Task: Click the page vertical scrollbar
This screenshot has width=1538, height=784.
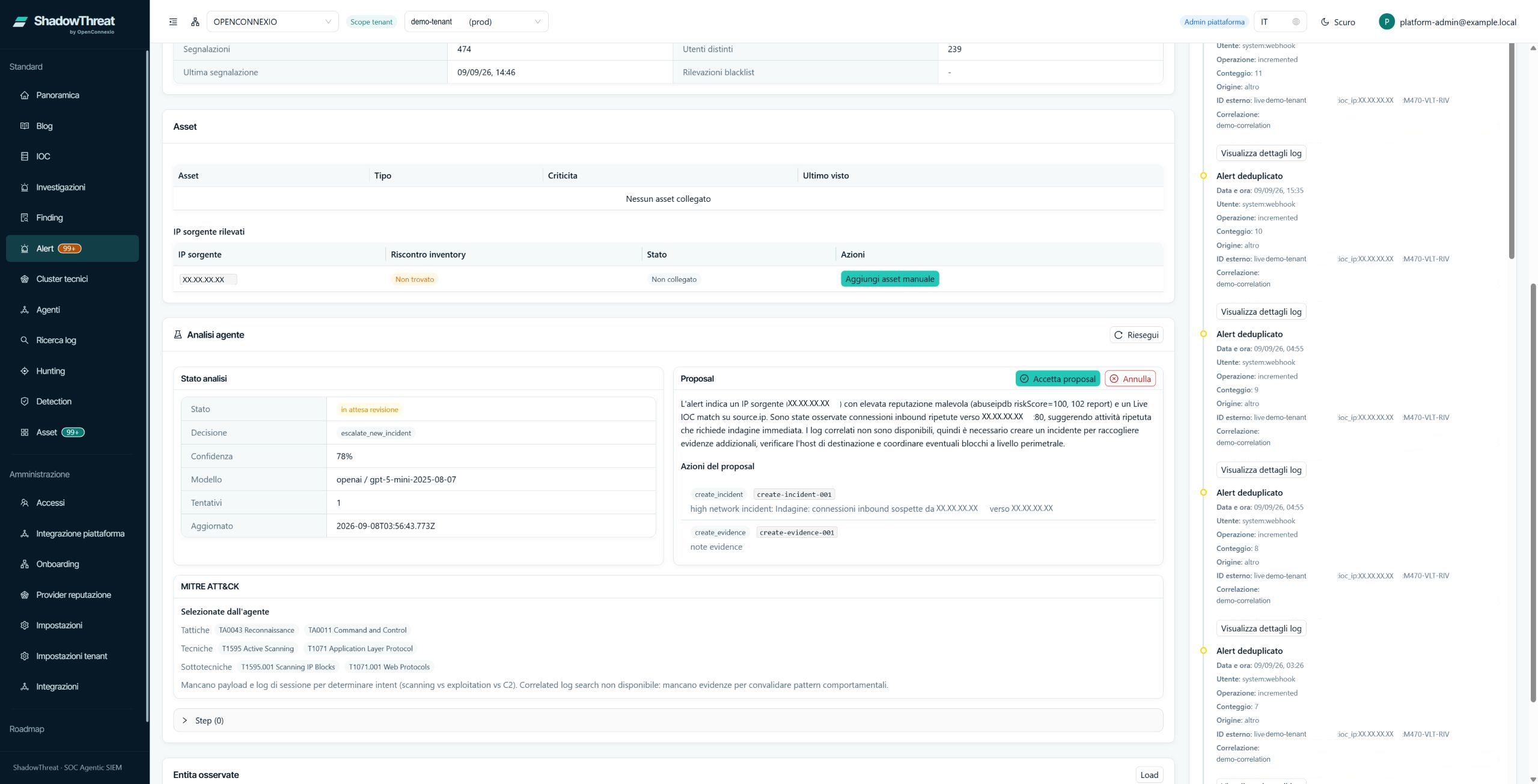Action: pos(1533,493)
